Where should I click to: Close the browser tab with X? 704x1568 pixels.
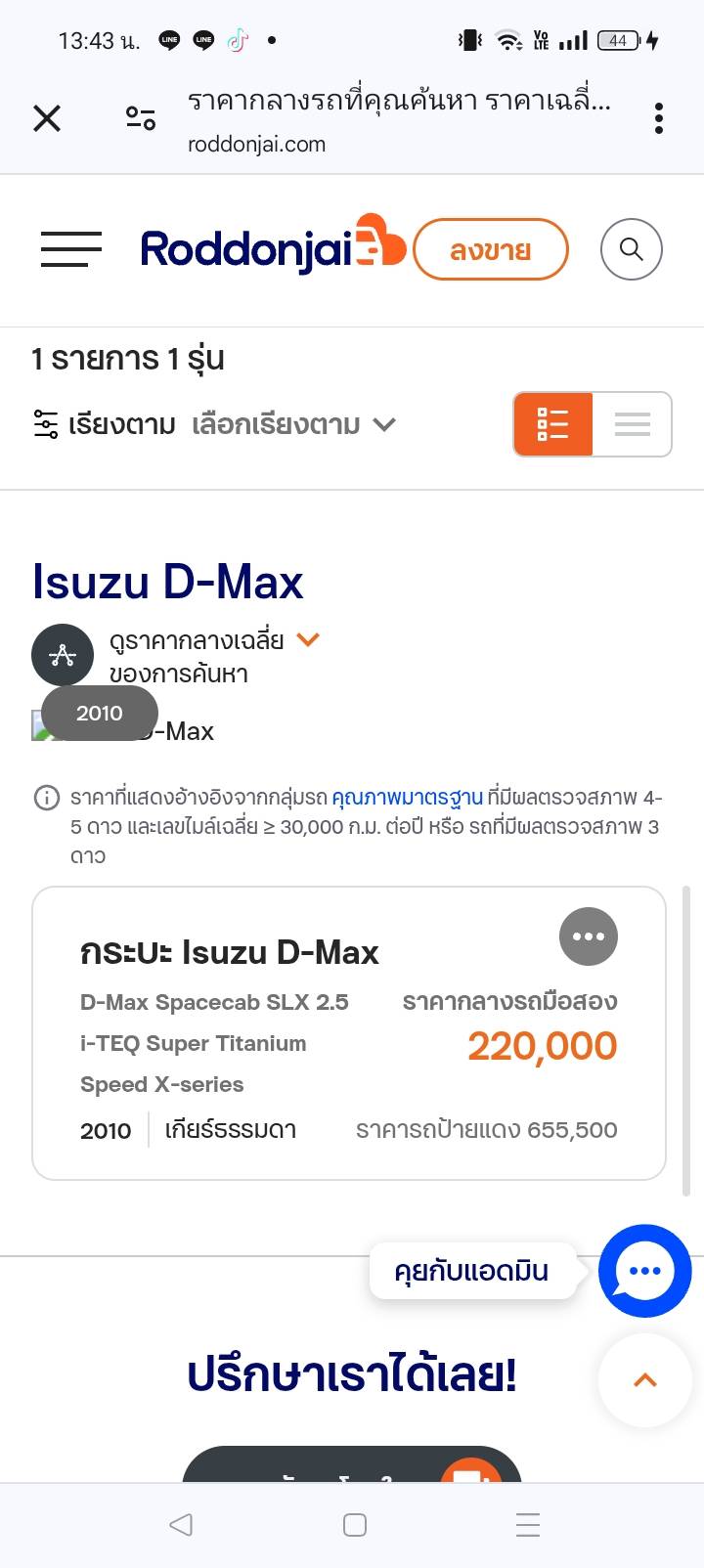(x=47, y=118)
